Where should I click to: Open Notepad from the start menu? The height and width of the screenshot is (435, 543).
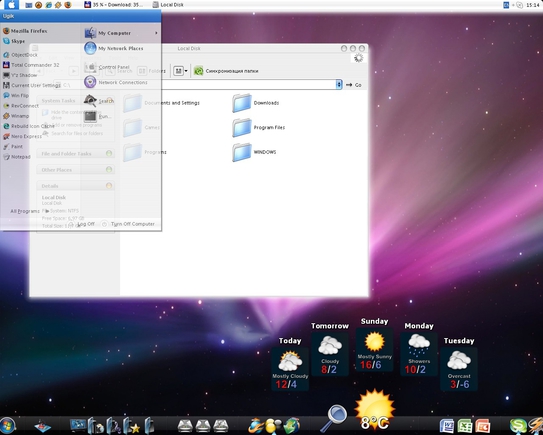pos(17,157)
